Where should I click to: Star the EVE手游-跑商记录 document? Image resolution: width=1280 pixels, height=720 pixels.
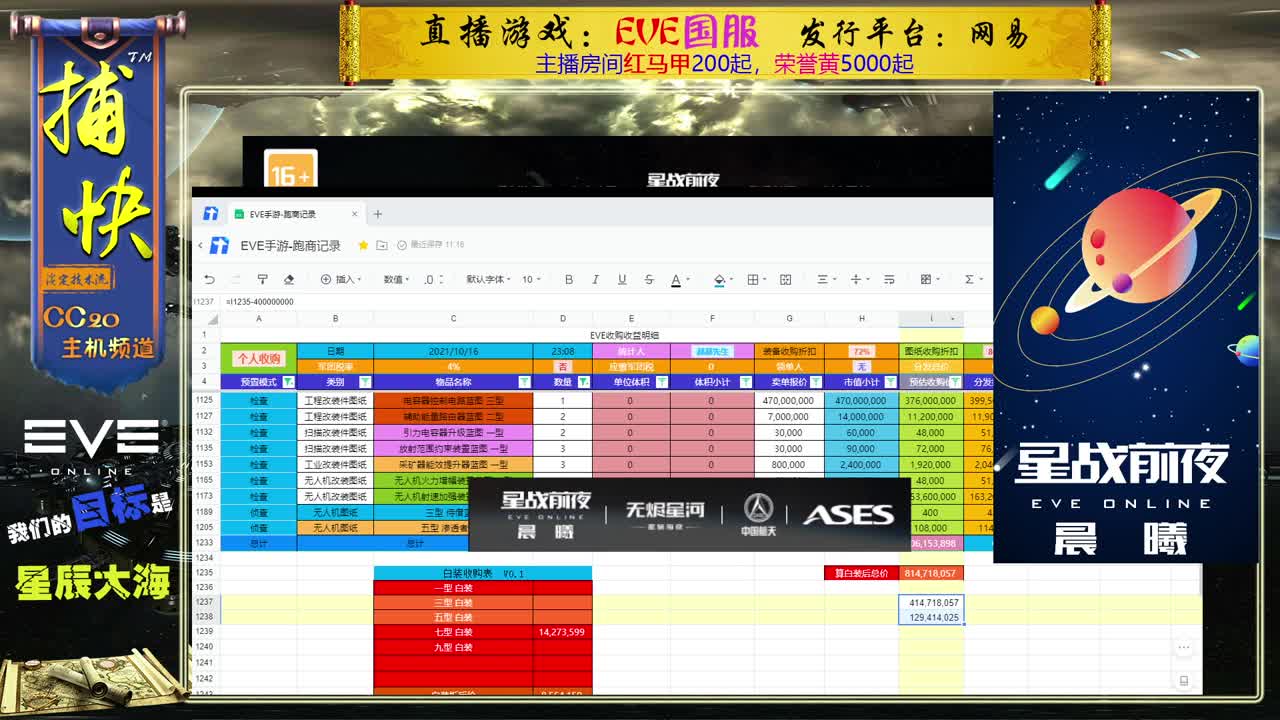point(363,245)
